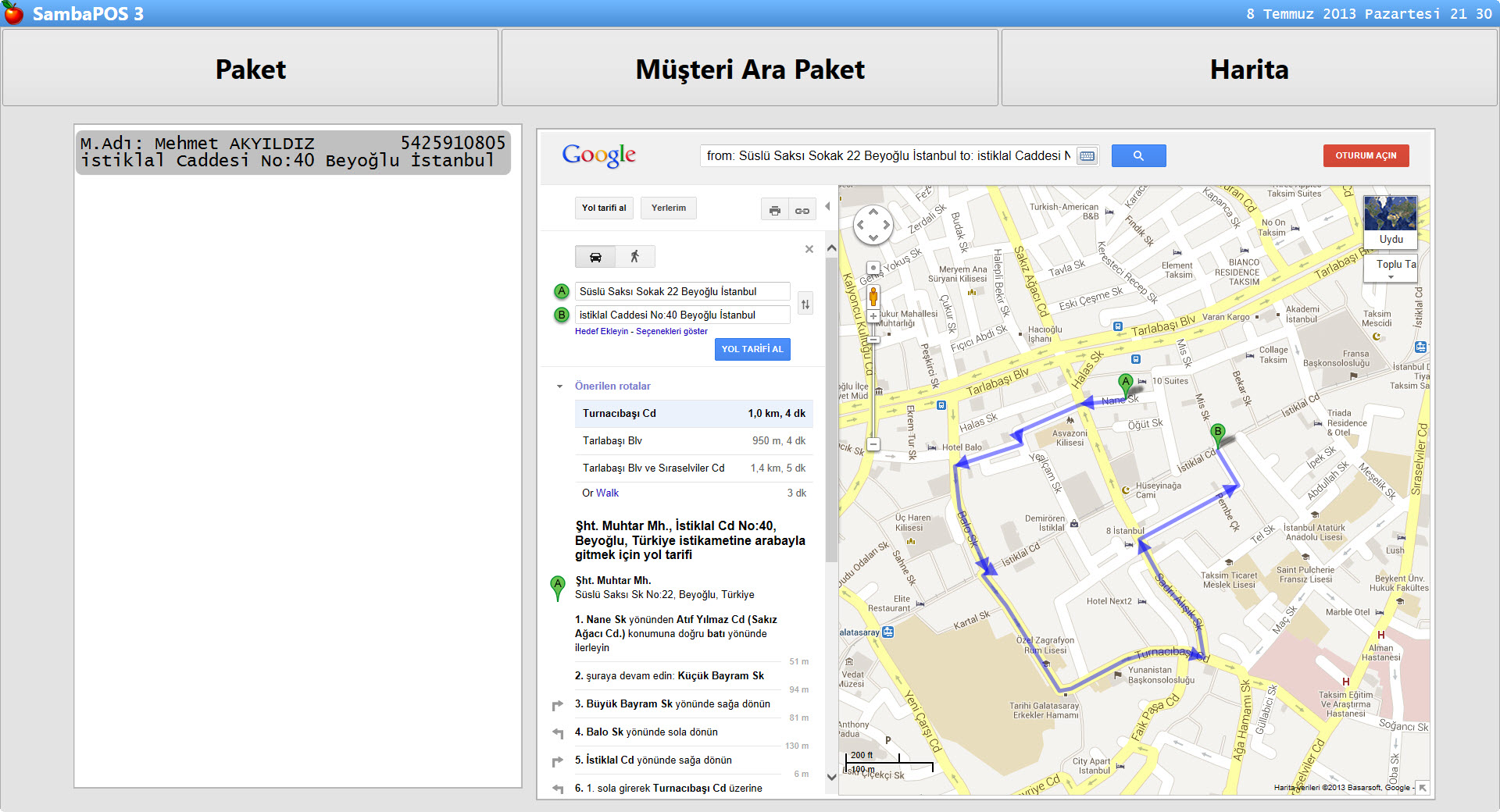Image resolution: width=1500 pixels, height=812 pixels.
Task: Collapse the Önerilen rotalar section
Action: click(x=559, y=386)
